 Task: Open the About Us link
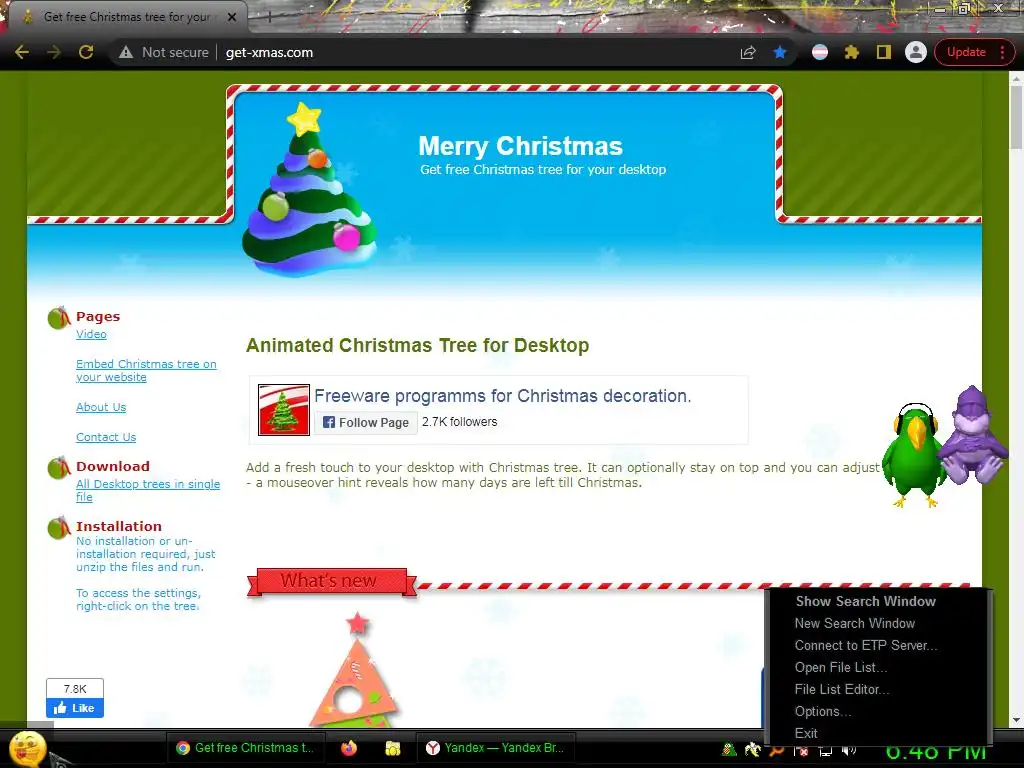pos(101,407)
